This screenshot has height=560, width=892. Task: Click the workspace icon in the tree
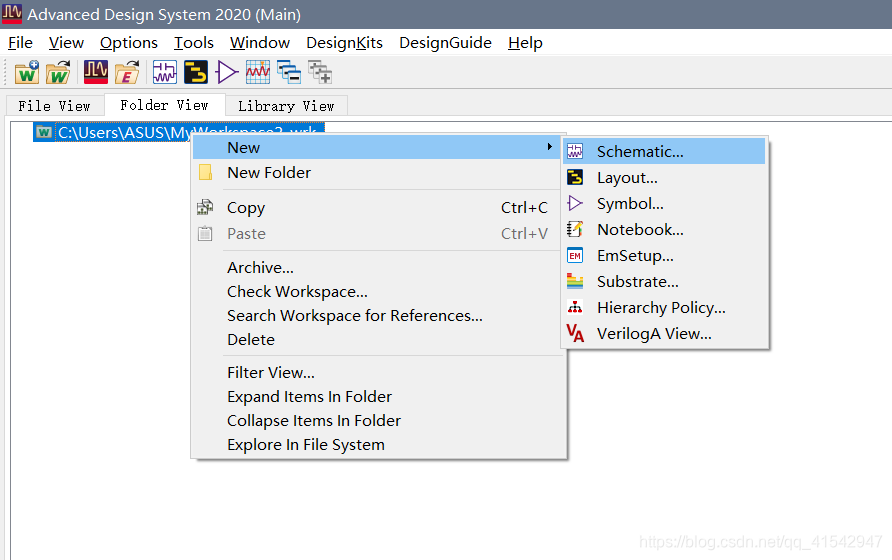tap(44, 133)
